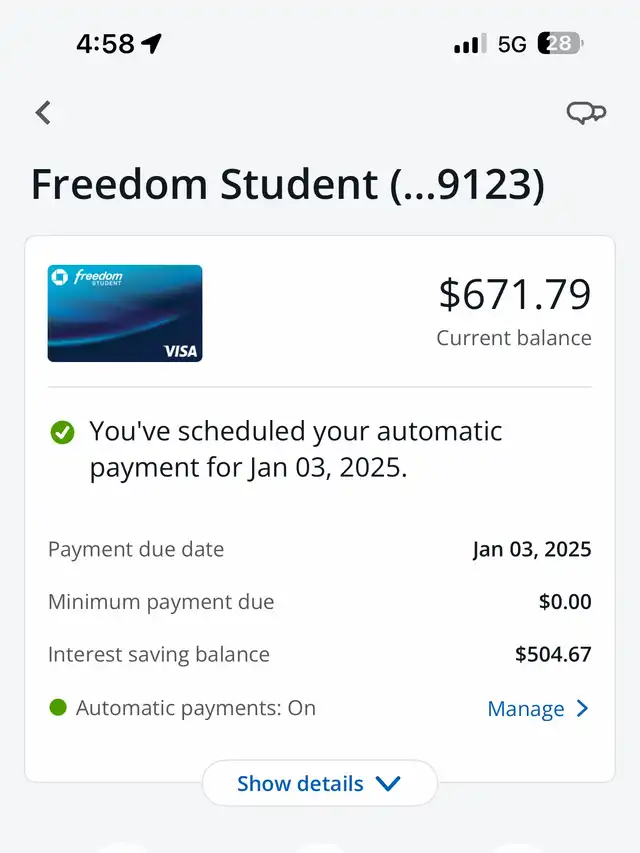The height and width of the screenshot is (853, 640).
Task: Tap the Automatic payments: On label
Action: pos(196,709)
